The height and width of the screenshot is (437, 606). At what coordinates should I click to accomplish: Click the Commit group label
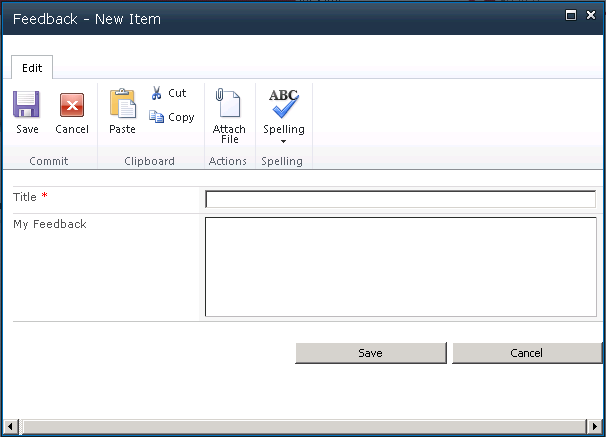[49, 161]
